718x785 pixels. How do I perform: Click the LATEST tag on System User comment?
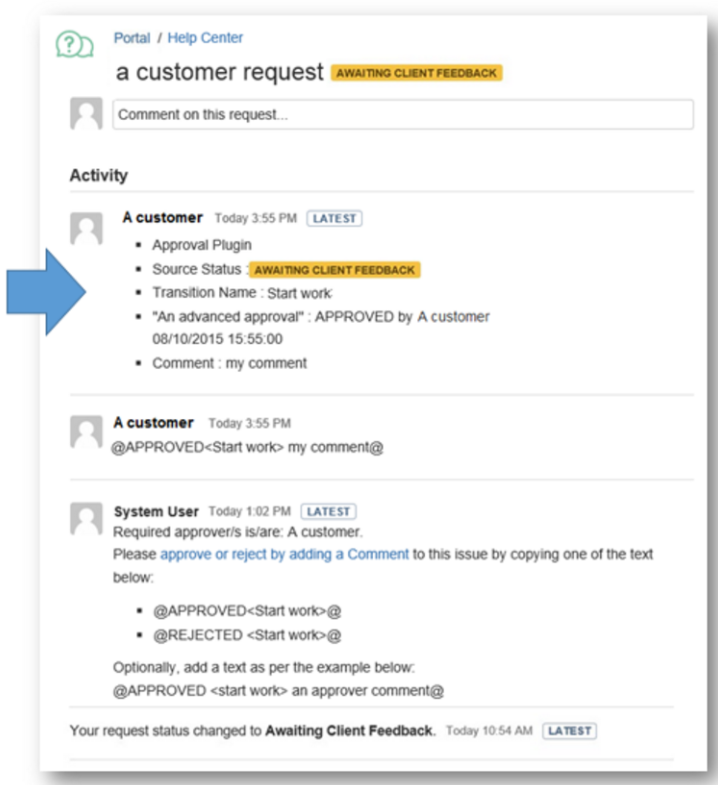click(x=329, y=512)
